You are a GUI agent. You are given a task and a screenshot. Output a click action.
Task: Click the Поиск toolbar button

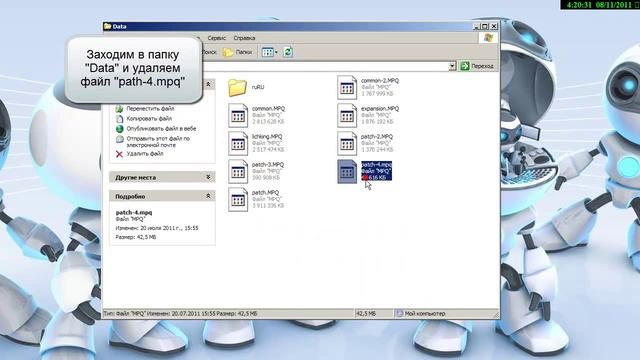pyautogui.click(x=209, y=52)
